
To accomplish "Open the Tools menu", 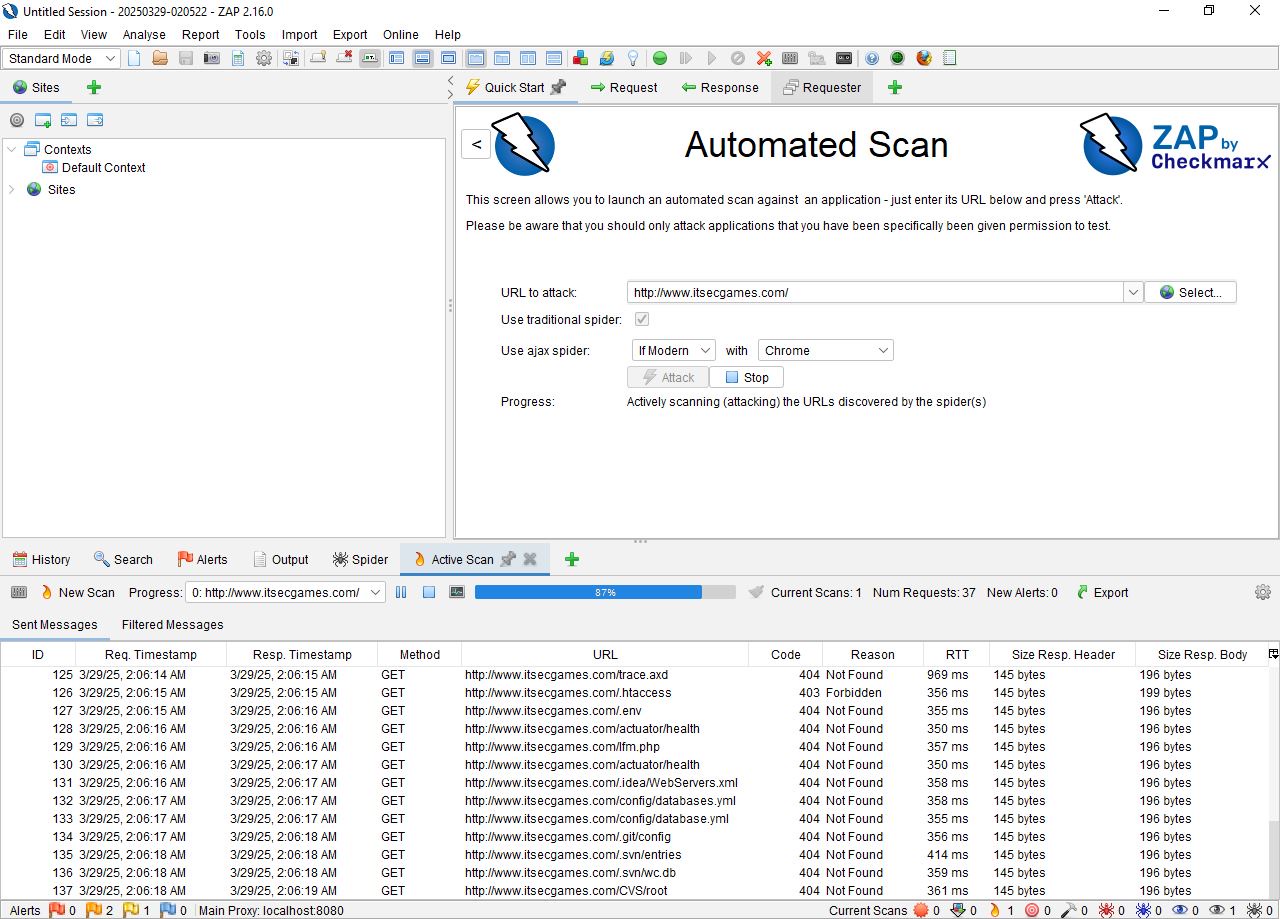I will click(250, 34).
